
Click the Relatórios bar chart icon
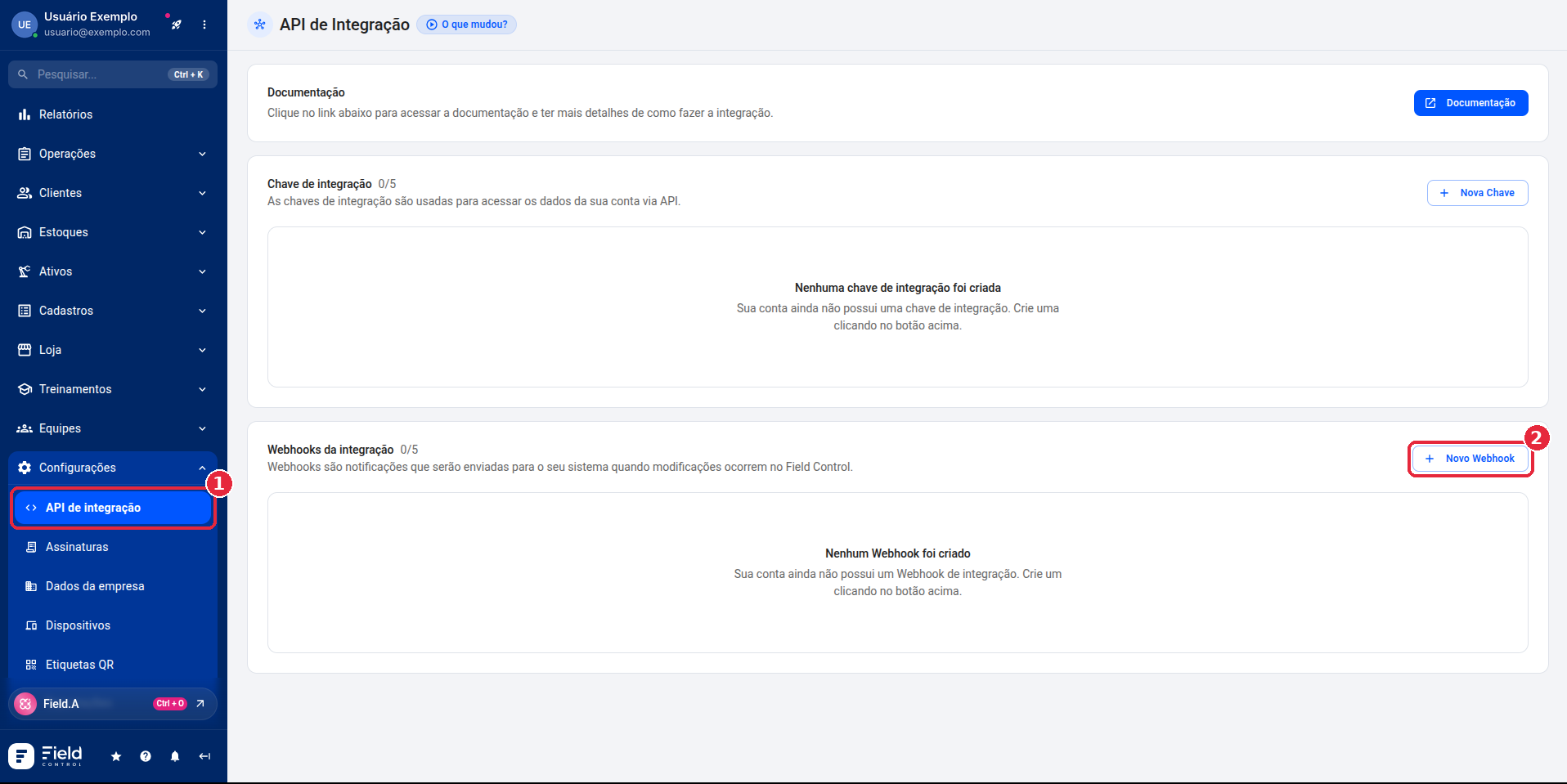click(x=25, y=114)
